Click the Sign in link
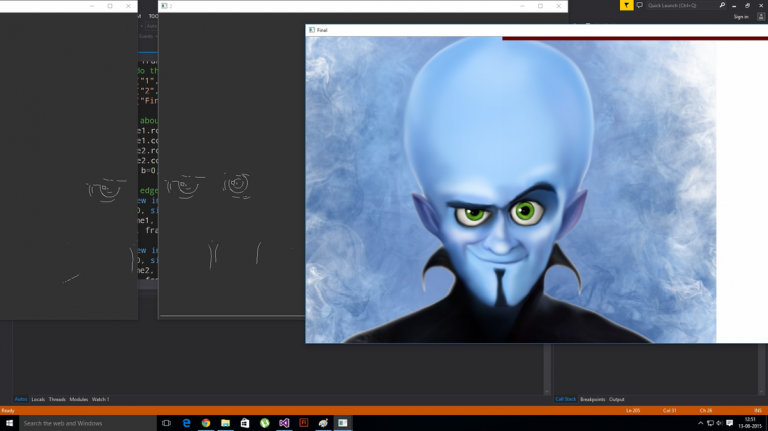768x431 pixels. coord(741,17)
